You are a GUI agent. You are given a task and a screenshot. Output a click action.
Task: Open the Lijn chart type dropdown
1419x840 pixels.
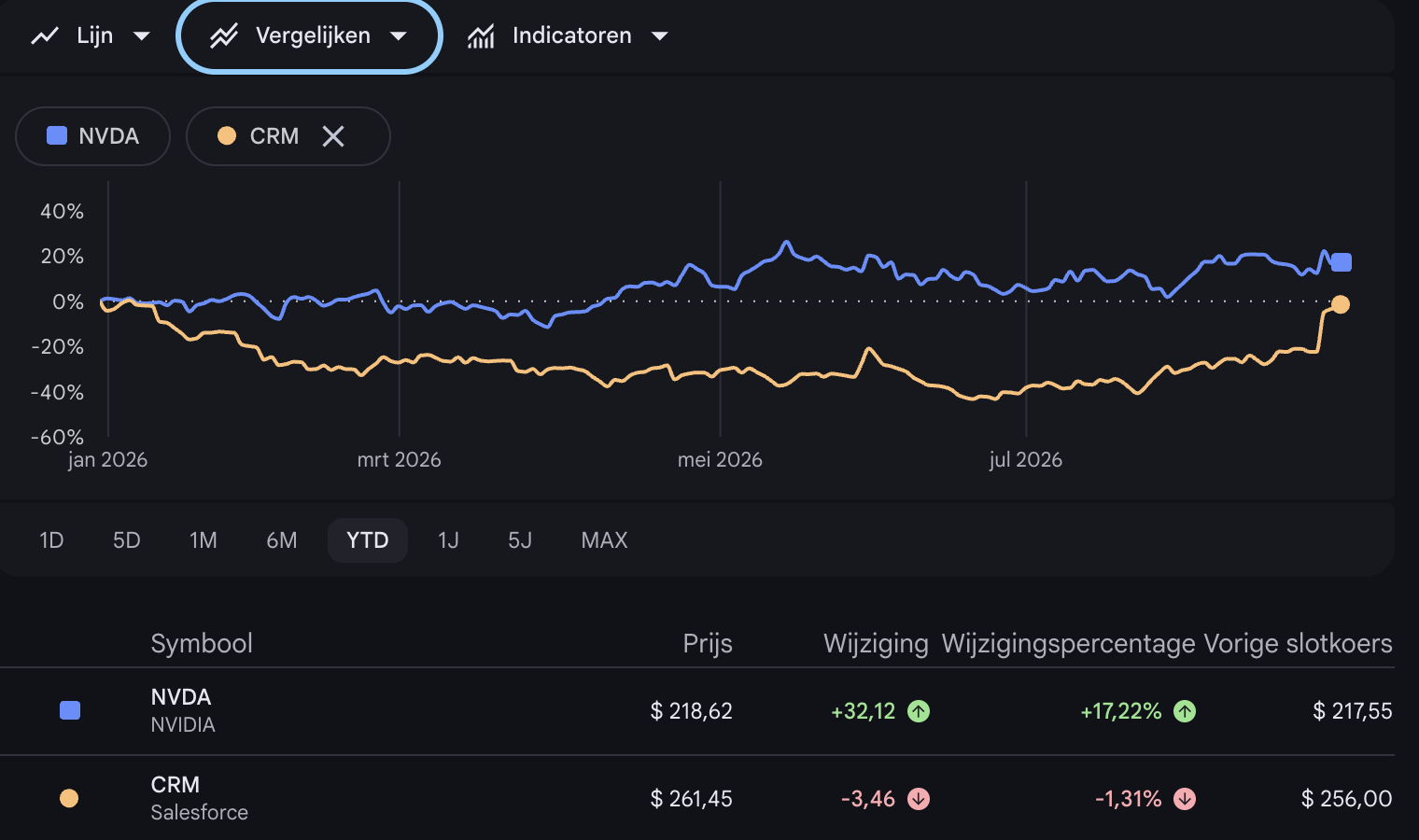pos(91,36)
